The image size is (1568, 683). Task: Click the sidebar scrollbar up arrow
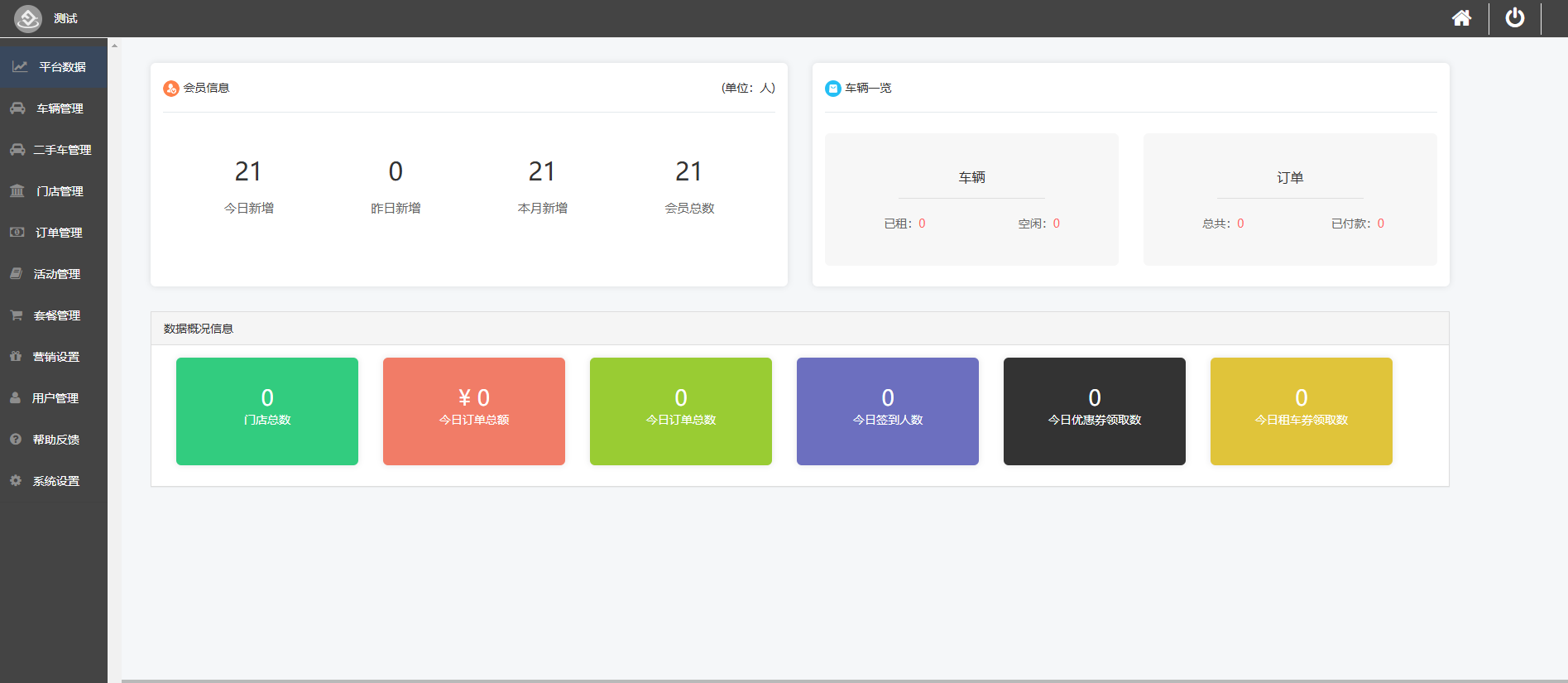point(114,46)
